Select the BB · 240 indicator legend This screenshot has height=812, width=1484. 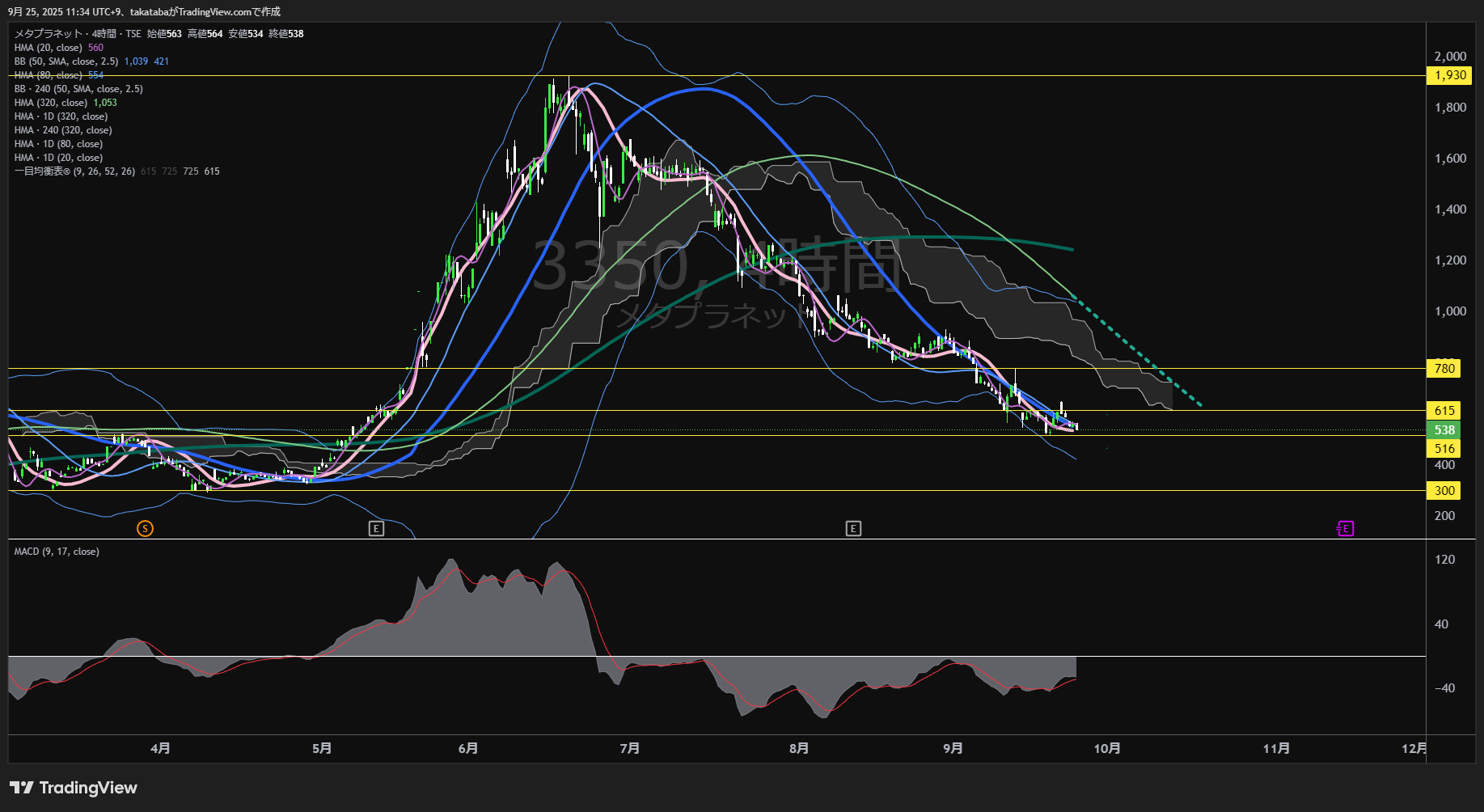click(x=78, y=89)
